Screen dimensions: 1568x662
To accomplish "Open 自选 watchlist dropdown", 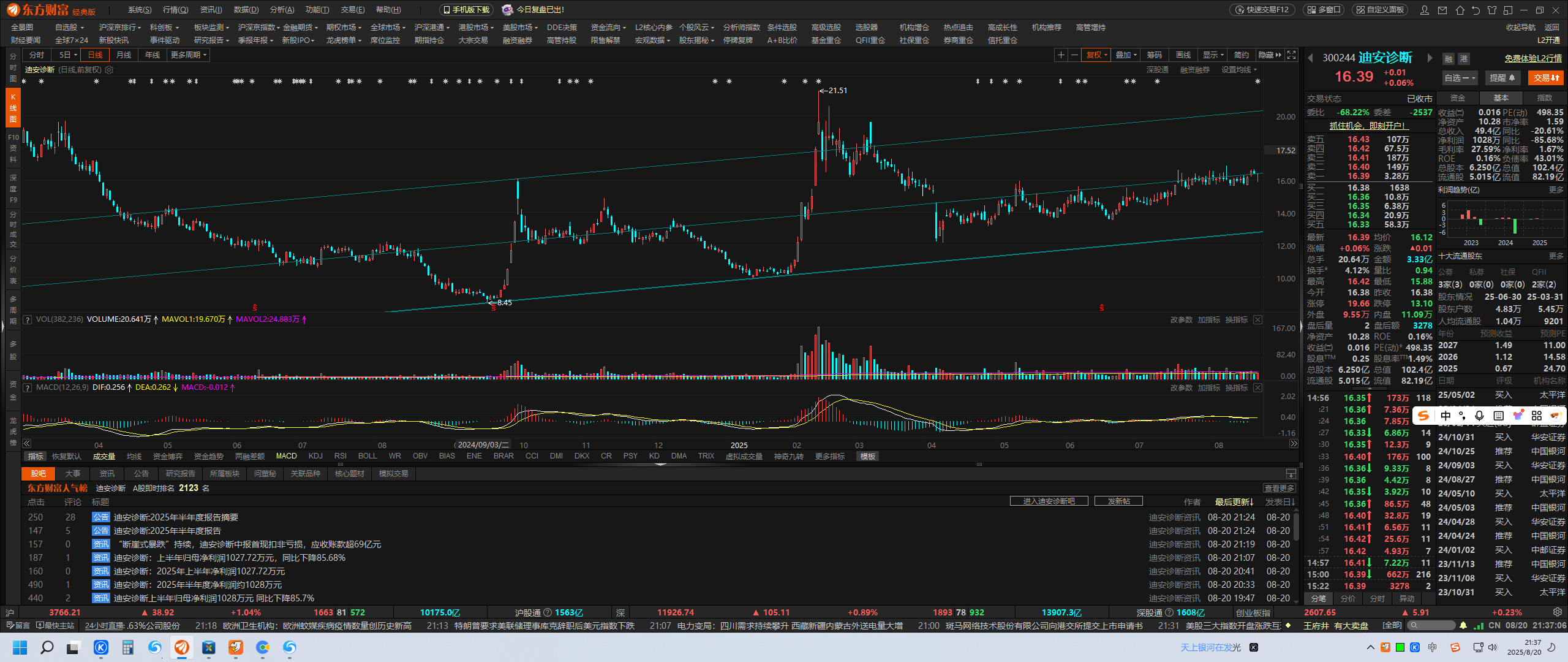I will point(1460,78).
